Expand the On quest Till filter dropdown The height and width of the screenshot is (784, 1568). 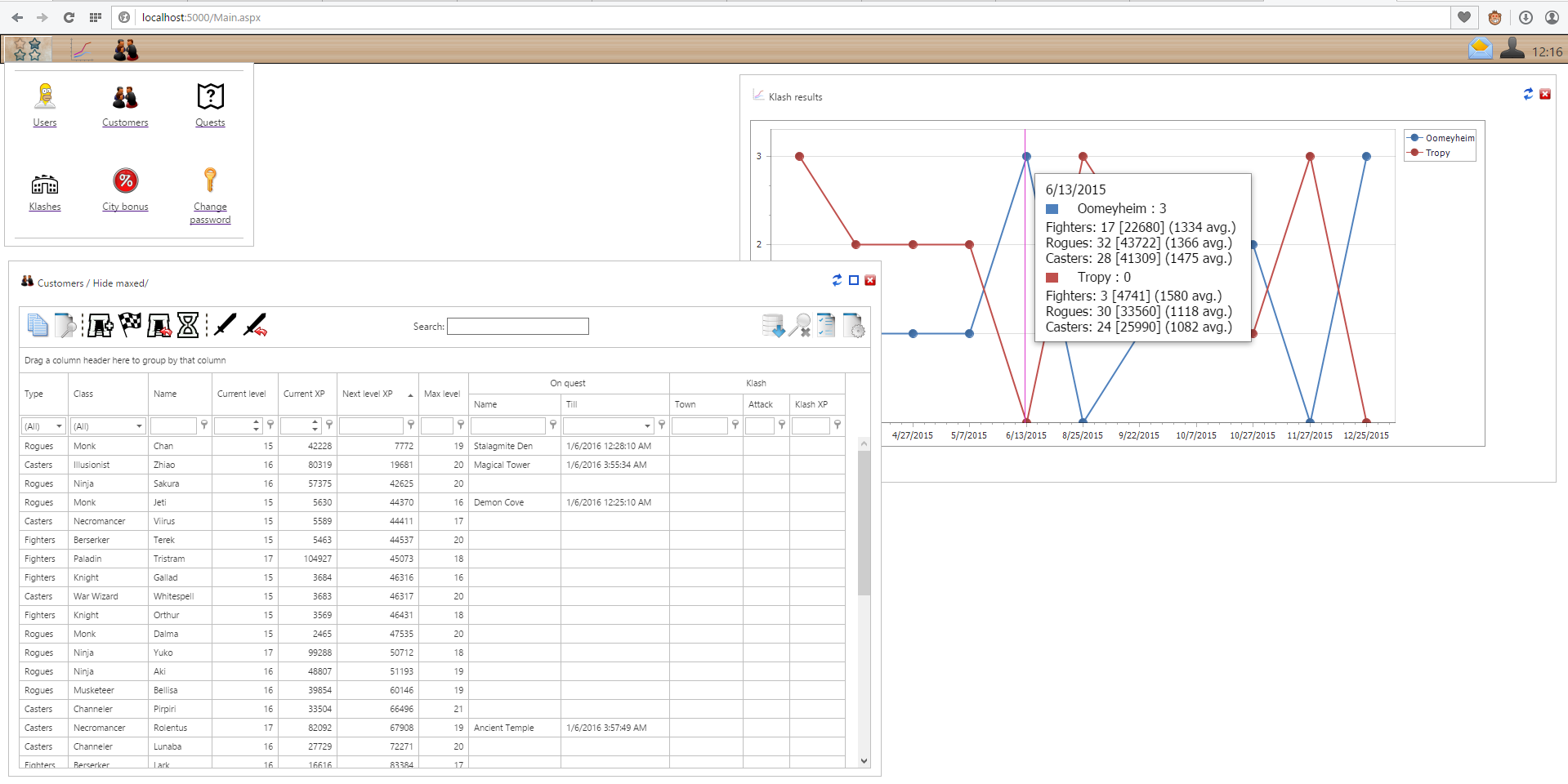pos(647,426)
